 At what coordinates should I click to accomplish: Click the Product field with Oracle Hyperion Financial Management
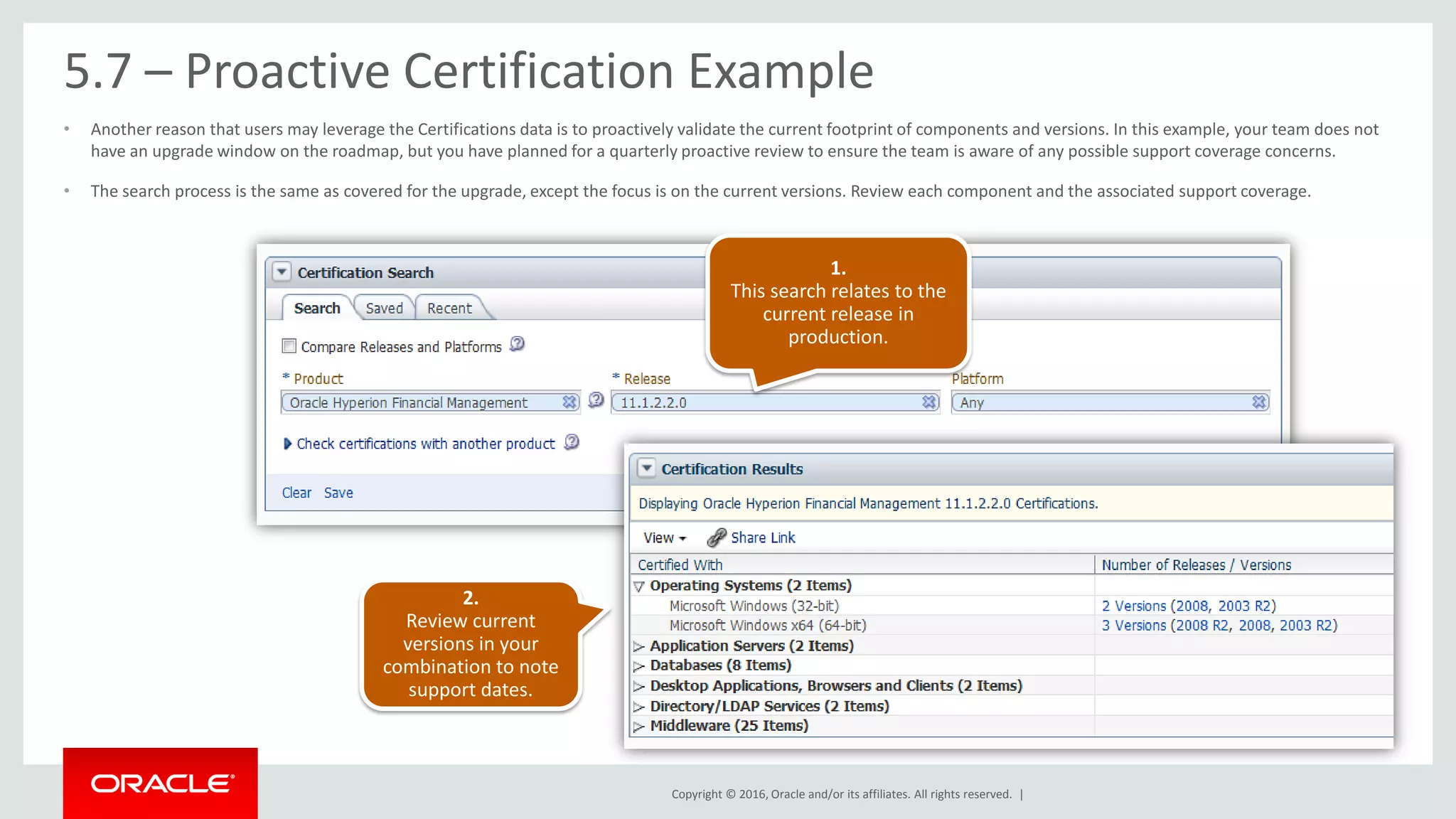430,402
